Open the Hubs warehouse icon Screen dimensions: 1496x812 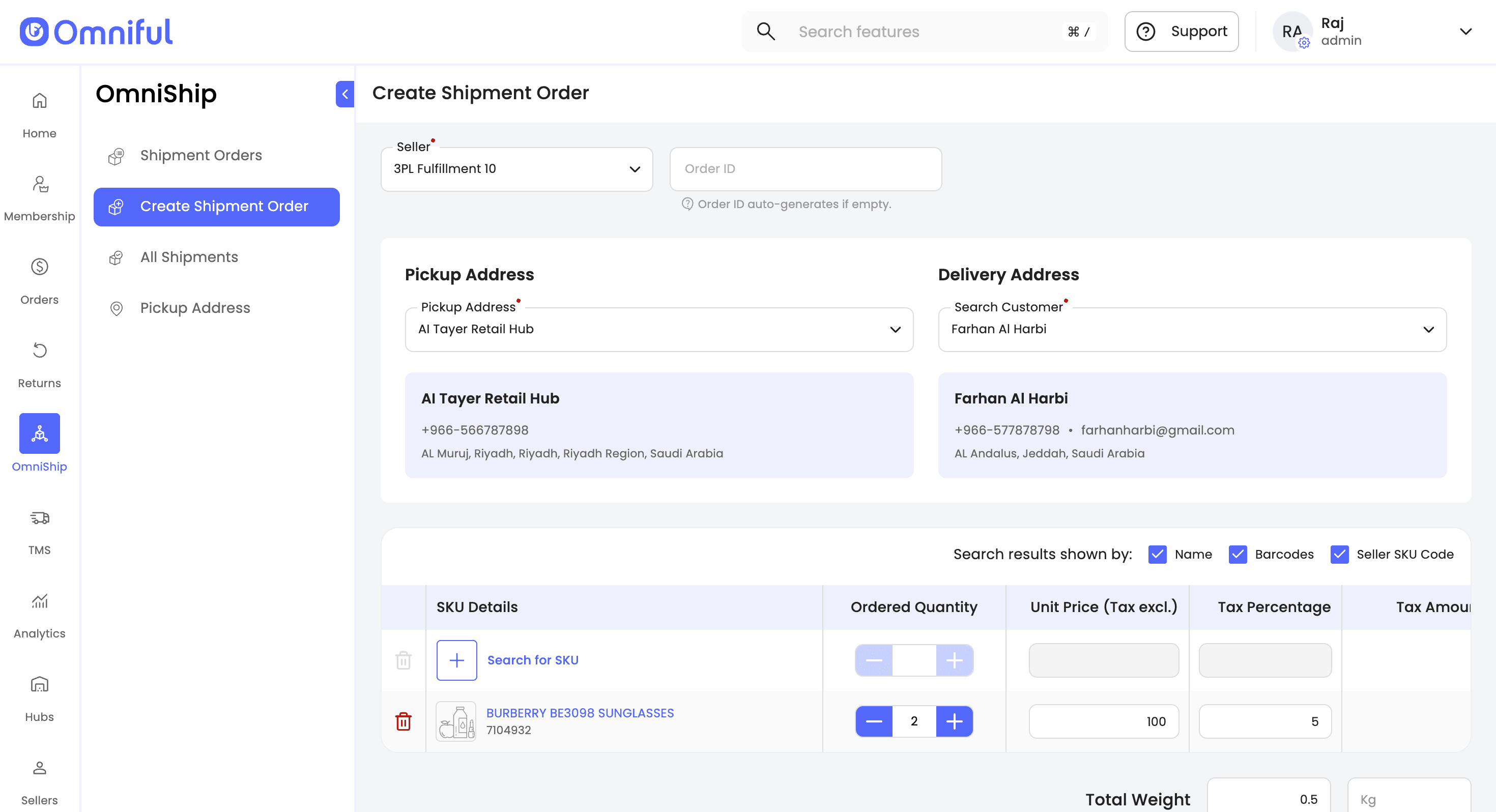click(x=40, y=684)
